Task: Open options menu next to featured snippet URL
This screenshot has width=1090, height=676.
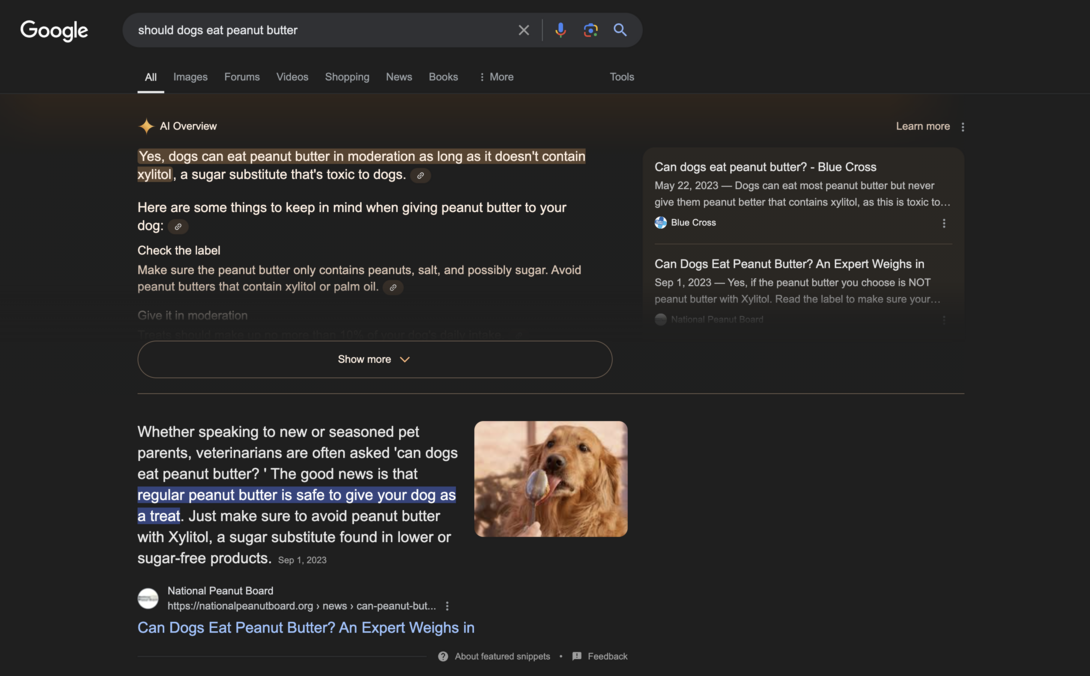Action: click(x=447, y=605)
